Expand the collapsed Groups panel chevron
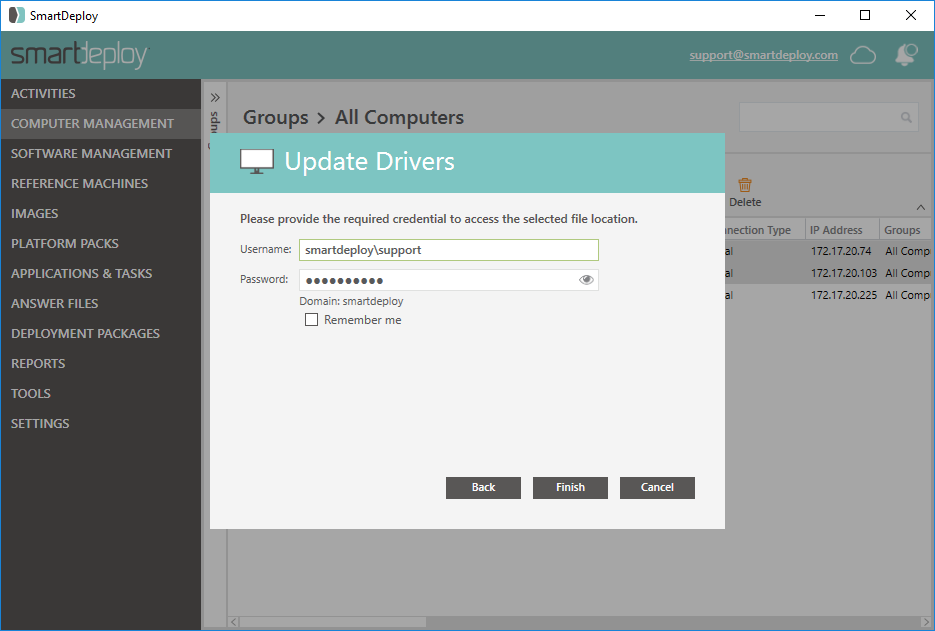Image resolution: width=935 pixels, height=631 pixels. pos(215,97)
